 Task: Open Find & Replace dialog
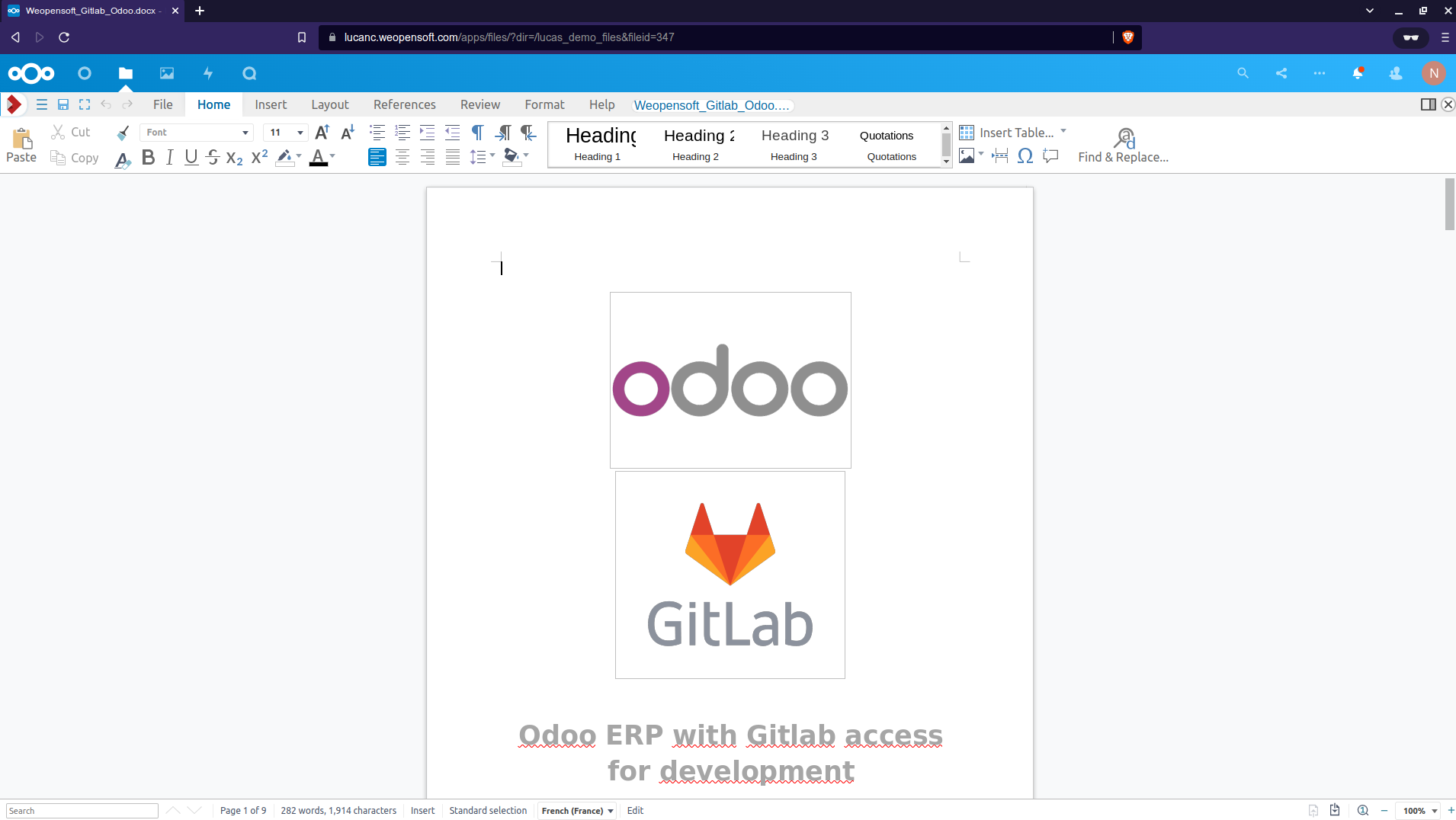point(1123,145)
